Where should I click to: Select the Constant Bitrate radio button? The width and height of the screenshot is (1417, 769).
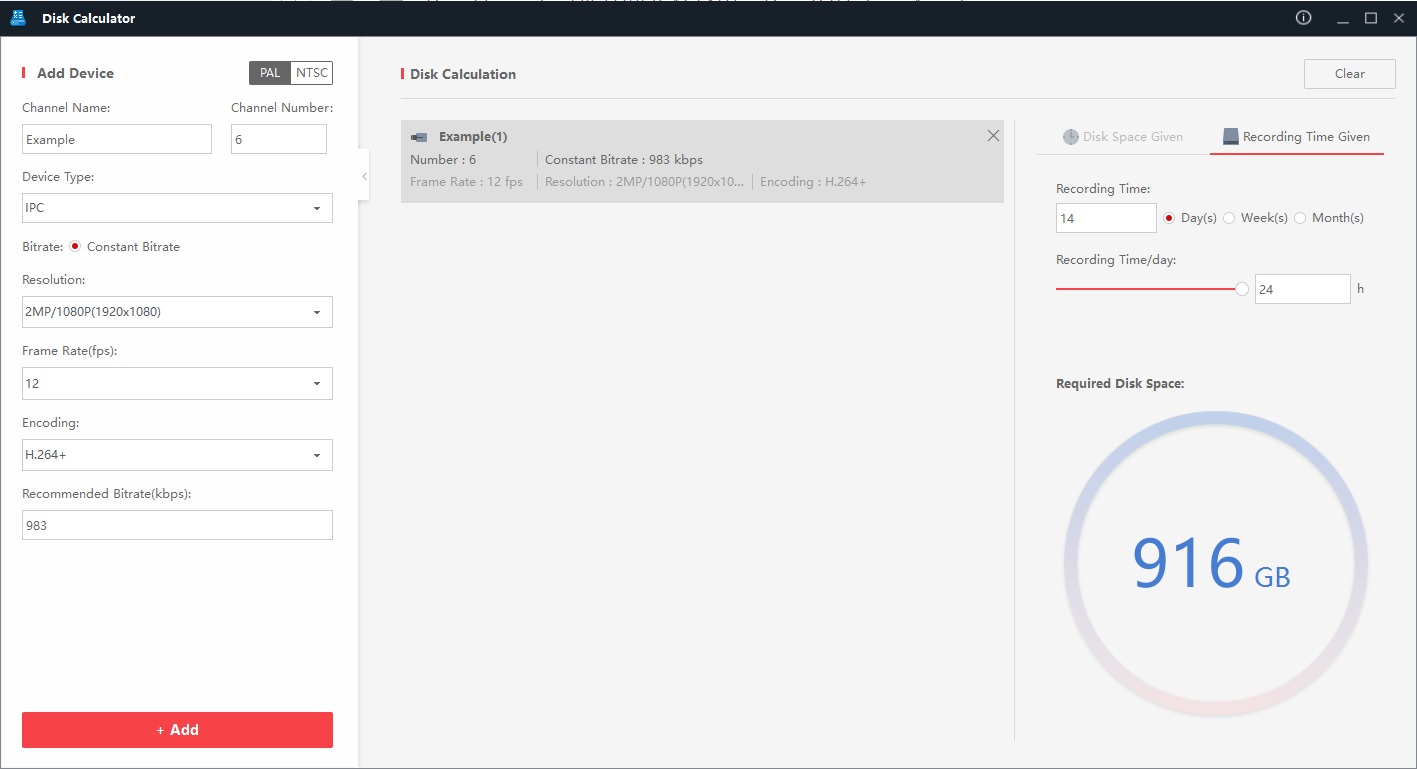[75, 247]
